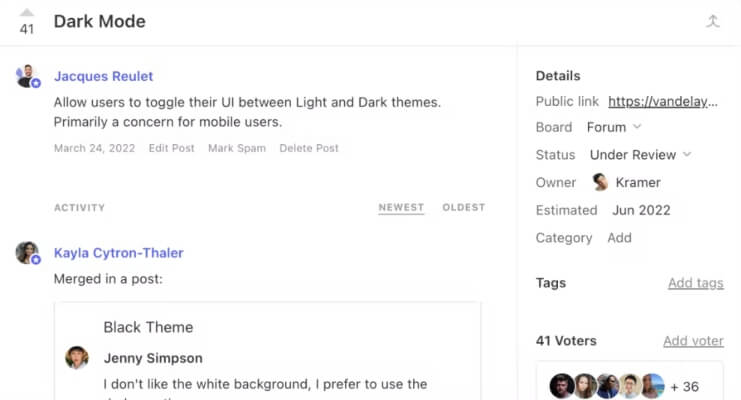This screenshot has width=741, height=400.
Task: Add a category to the post
Action: click(x=619, y=238)
